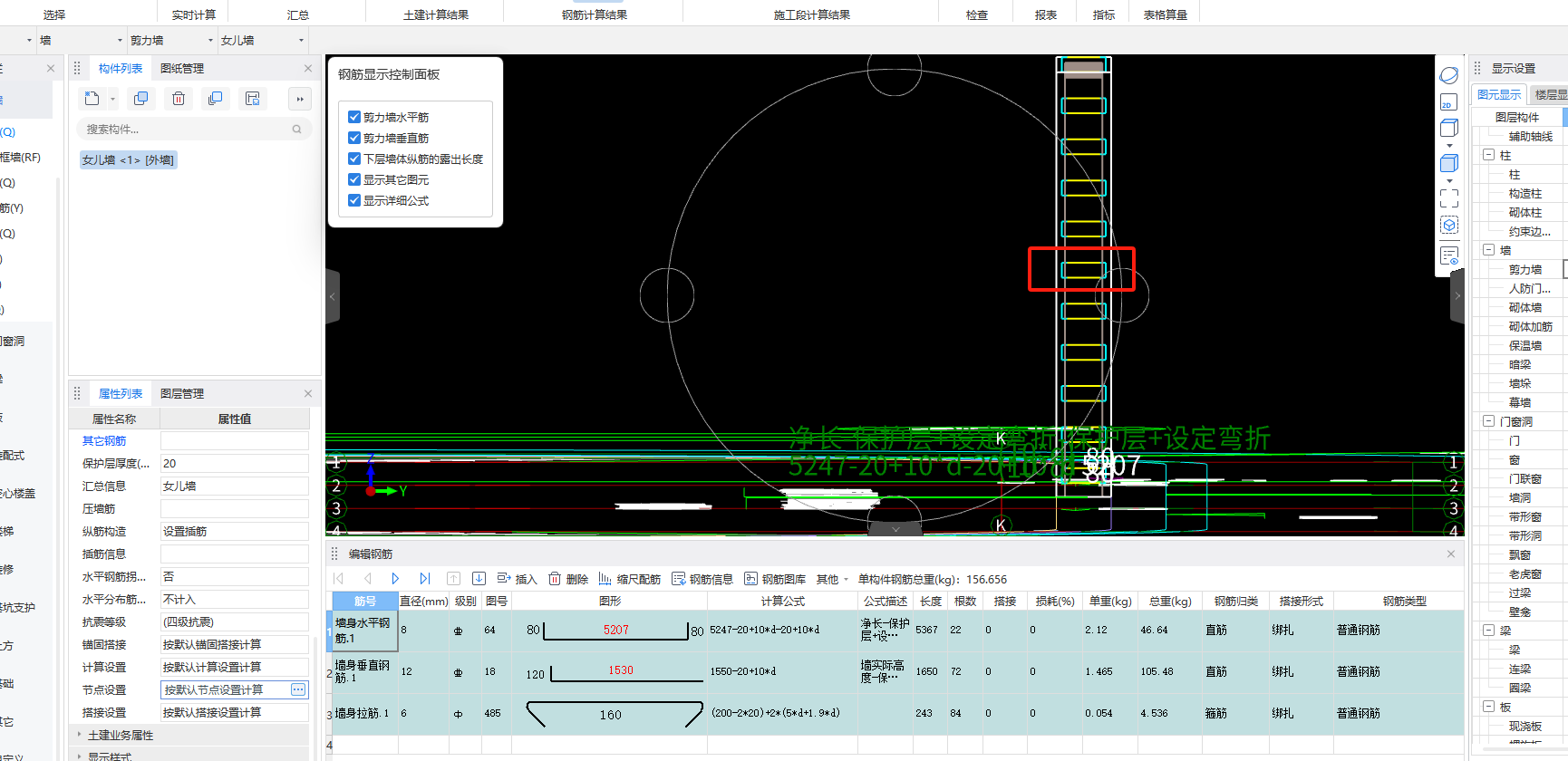The height and width of the screenshot is (761, 1568).
Task: Click the 删除 button in rebar toolbar
Action: tap(568, 579)
